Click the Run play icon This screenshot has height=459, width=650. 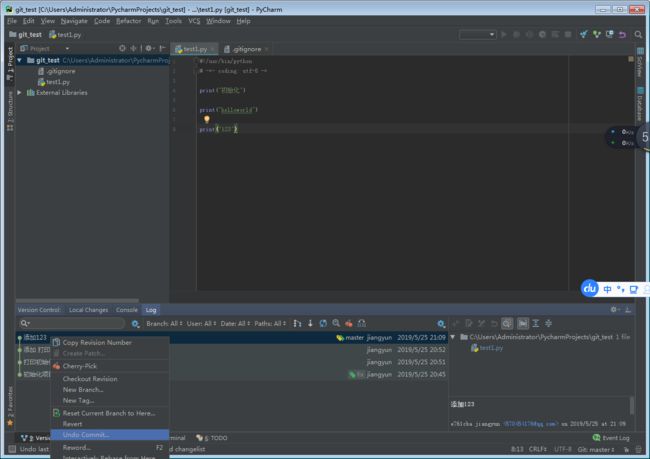pos(504,34)
